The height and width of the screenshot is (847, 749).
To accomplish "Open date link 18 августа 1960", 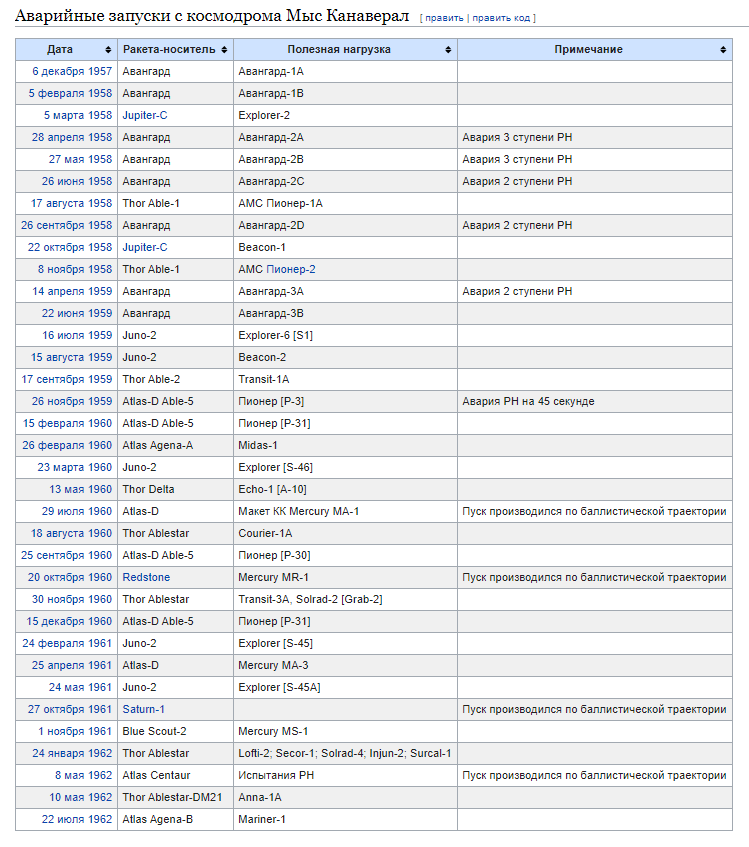I will [x=71, y=534].
